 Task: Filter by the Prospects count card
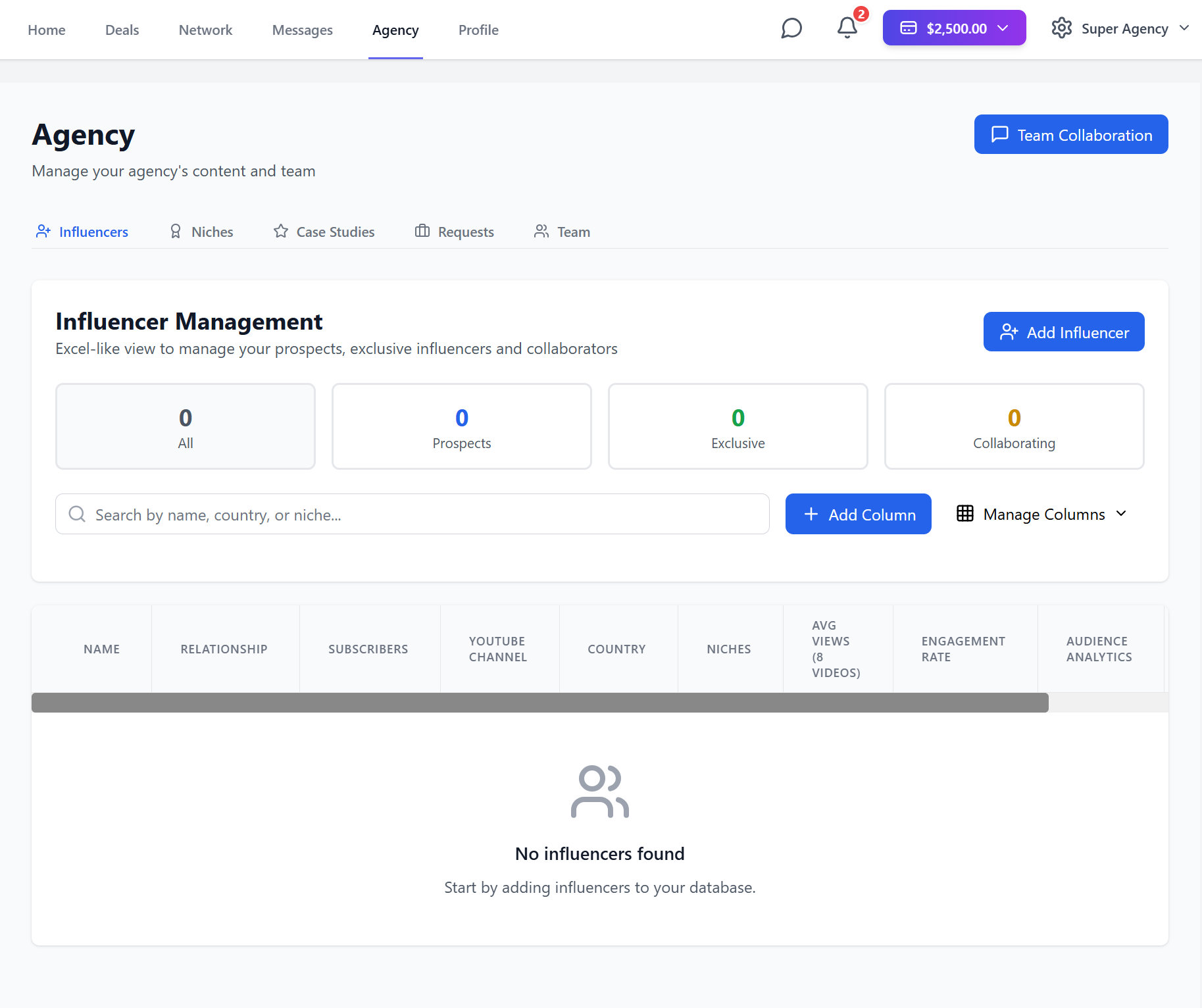pos(462,426)
